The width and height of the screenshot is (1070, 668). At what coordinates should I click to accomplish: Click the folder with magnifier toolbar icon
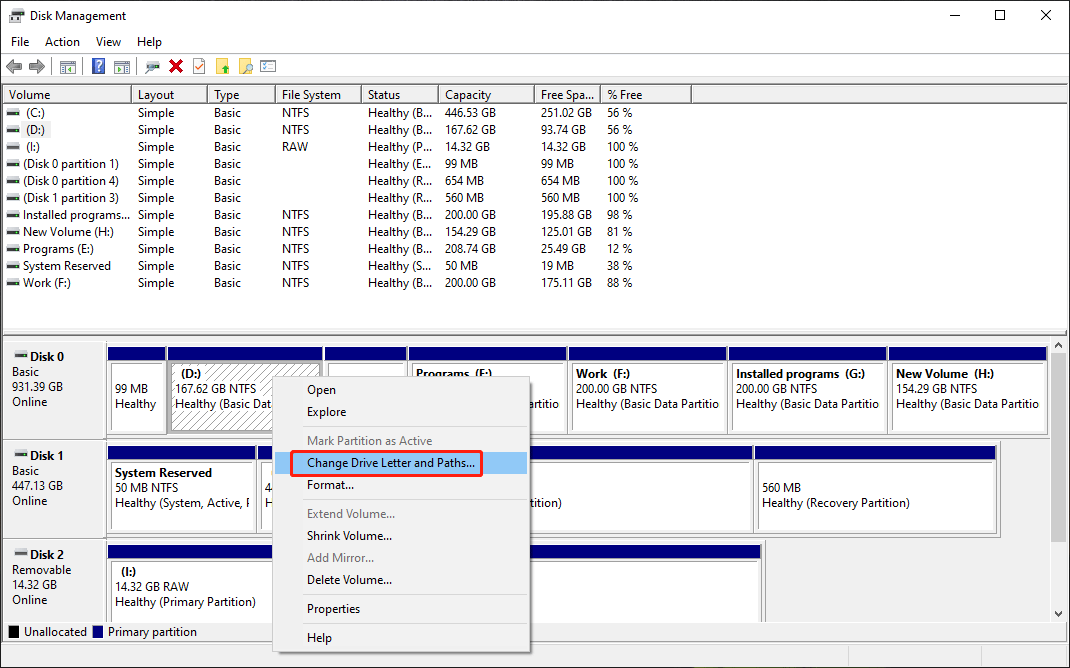click(245, 66)
